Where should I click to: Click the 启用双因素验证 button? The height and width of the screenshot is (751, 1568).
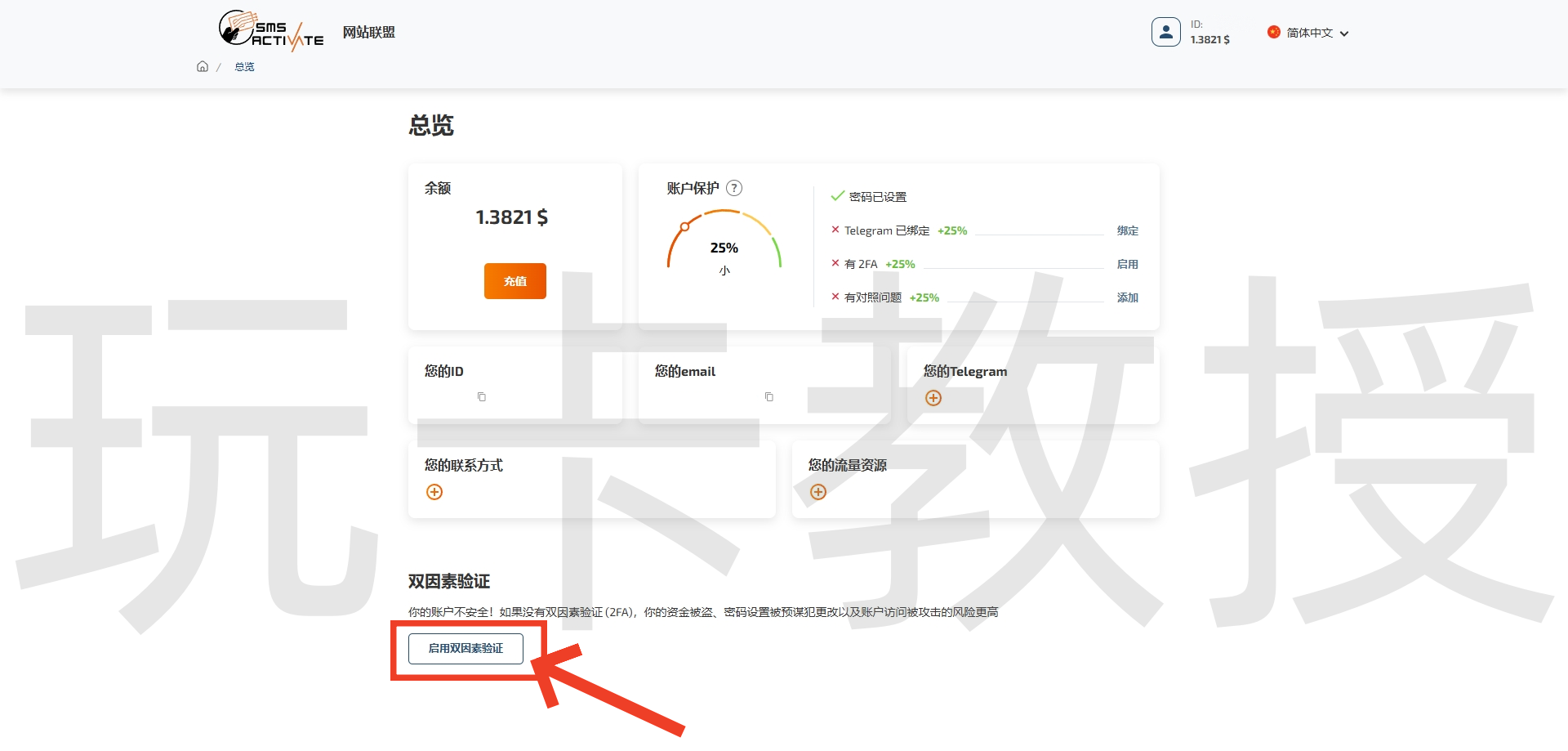pos(465,648)
